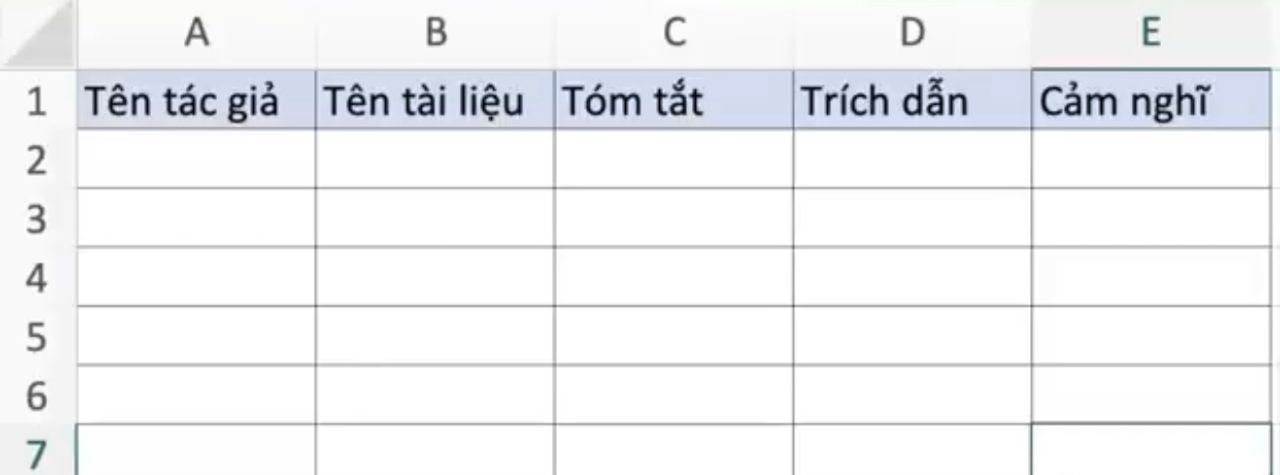
Task: Select row 7 header
Action: point(37,452)
